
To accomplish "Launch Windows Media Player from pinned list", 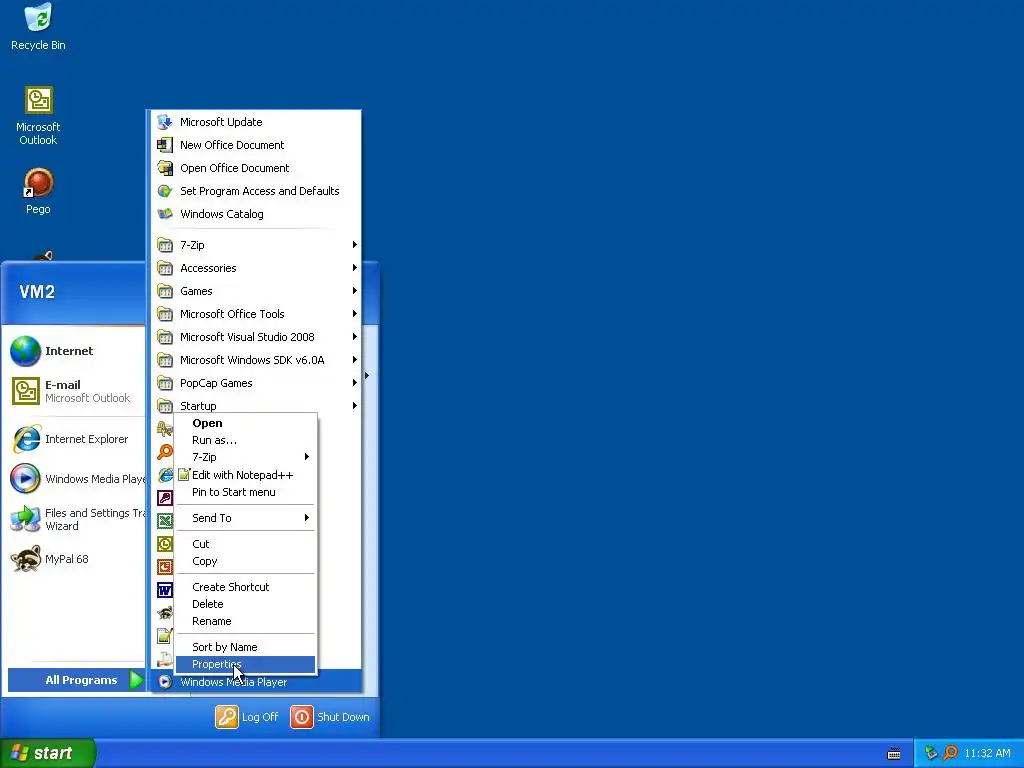I will (76, 479).
